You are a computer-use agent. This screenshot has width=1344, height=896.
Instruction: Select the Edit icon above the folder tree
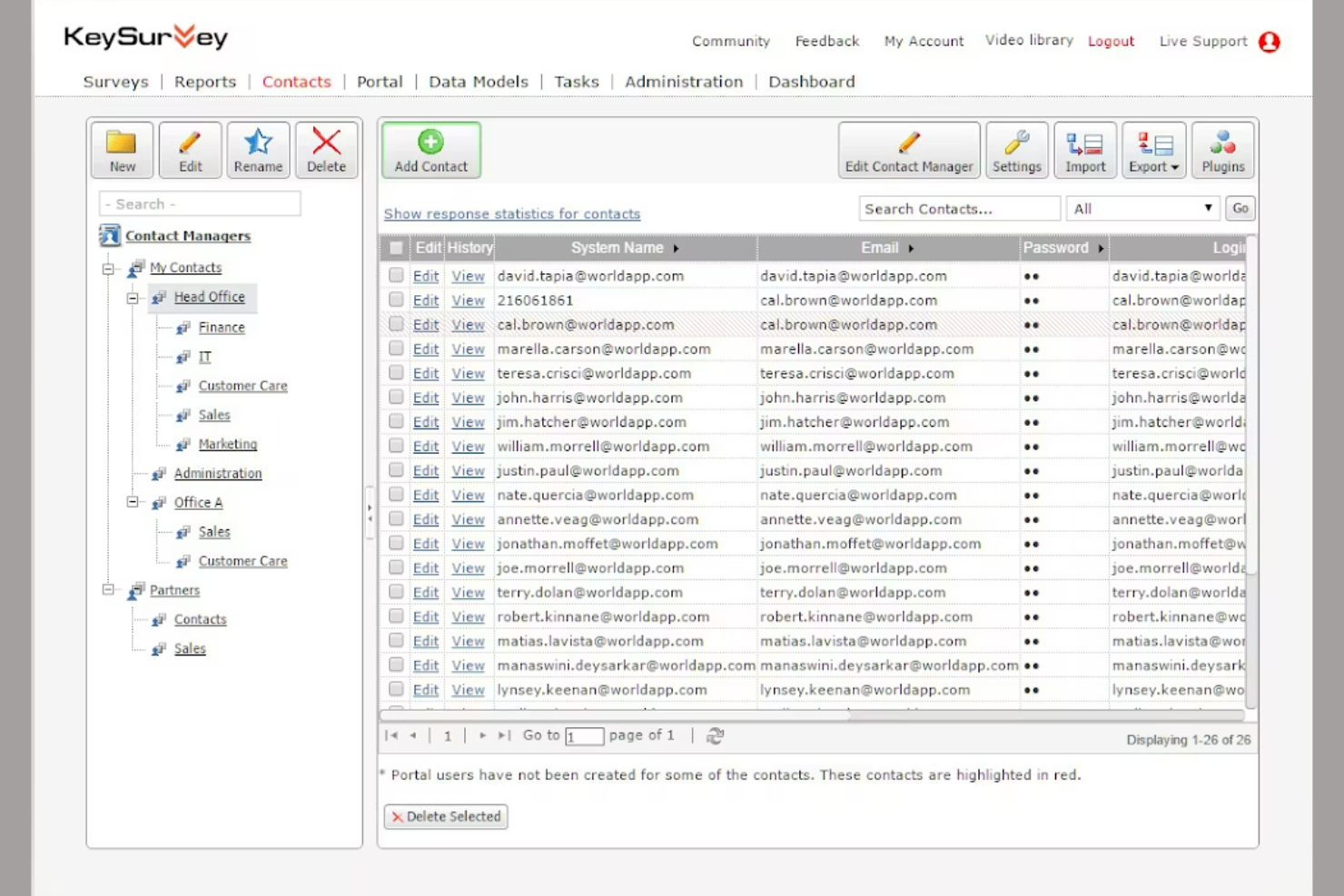point(190,149)
